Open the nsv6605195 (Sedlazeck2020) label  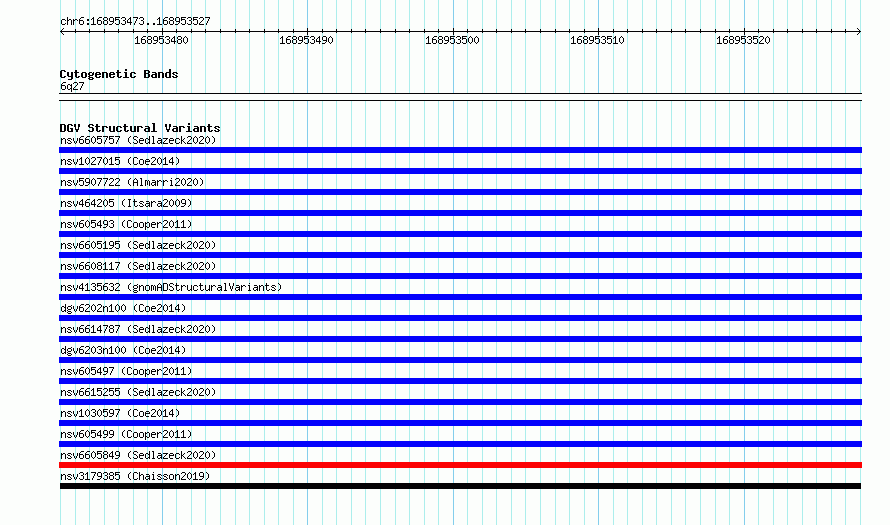point(138,245)
